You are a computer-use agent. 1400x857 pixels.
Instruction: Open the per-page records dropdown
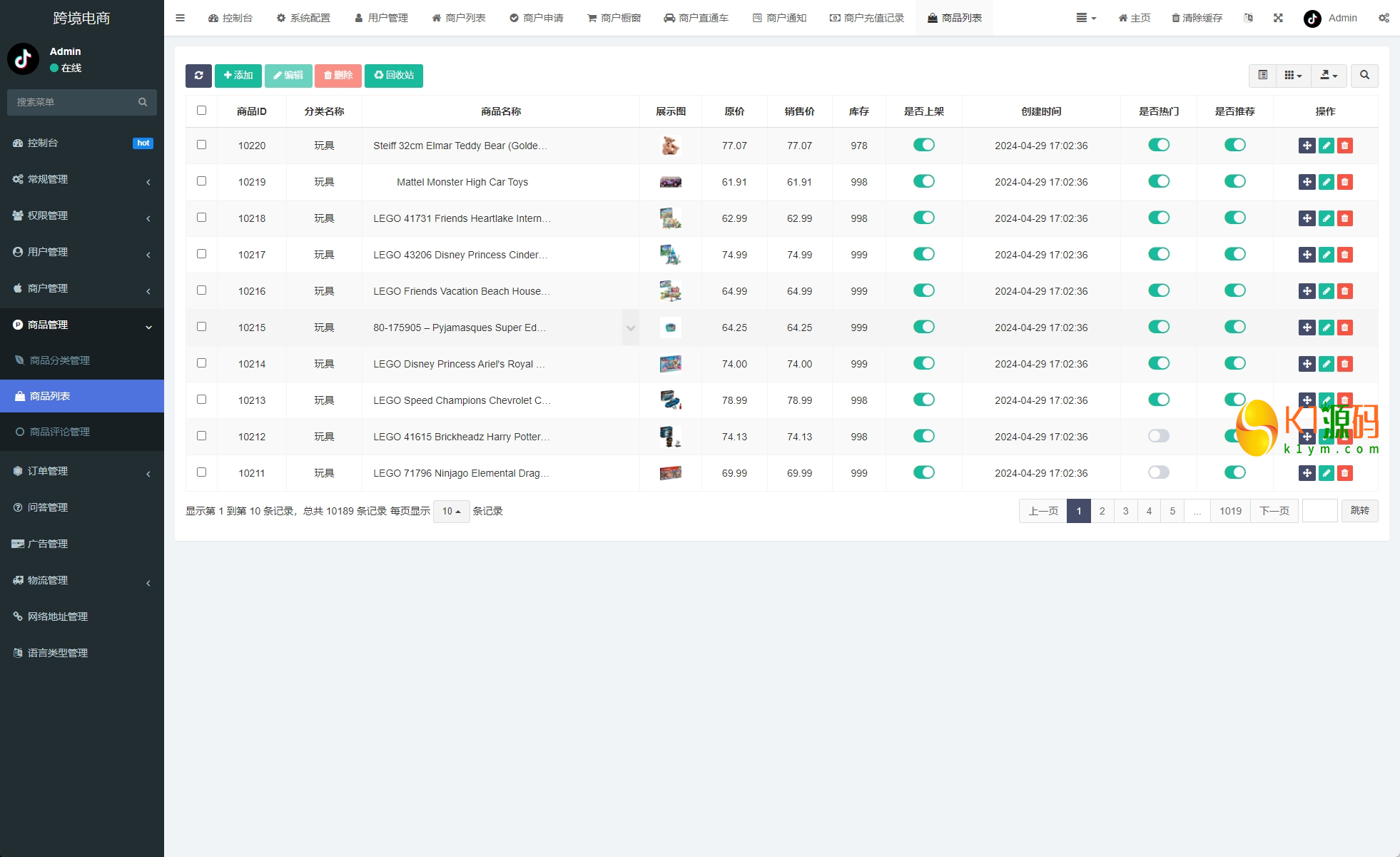pos(451,511)
